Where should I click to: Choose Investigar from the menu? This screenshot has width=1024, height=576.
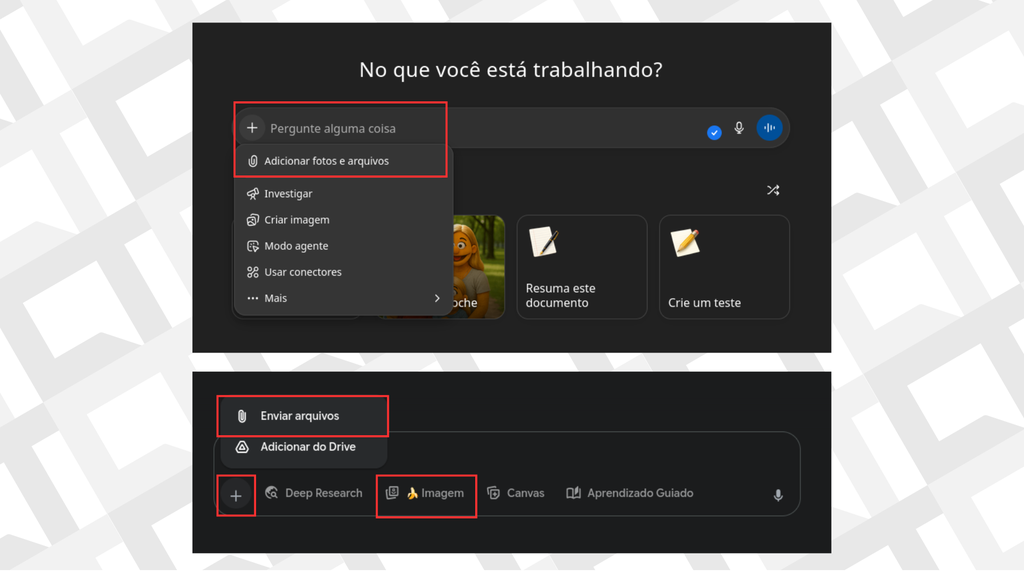[288, 194]
